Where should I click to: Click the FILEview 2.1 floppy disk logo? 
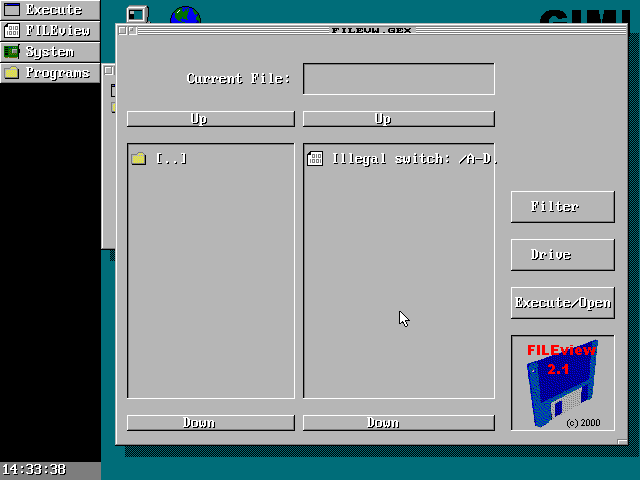(562, 382)
